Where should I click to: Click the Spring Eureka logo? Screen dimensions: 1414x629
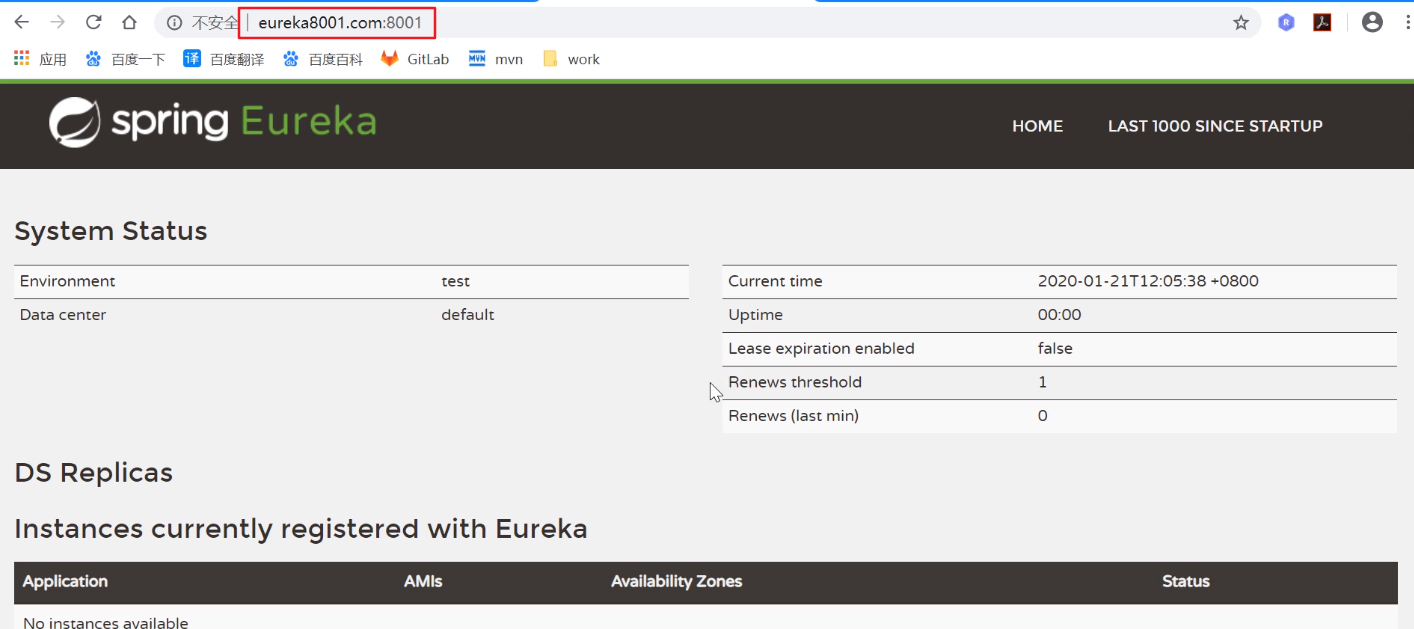click(x=213, y=122)
